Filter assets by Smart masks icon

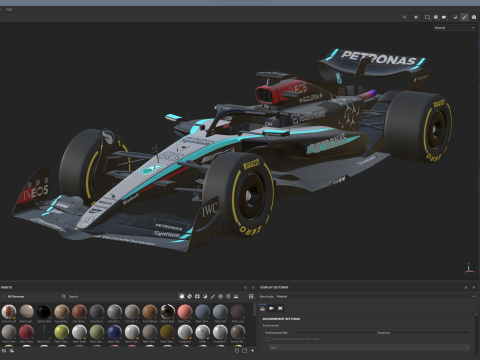[x=197, y=296]
